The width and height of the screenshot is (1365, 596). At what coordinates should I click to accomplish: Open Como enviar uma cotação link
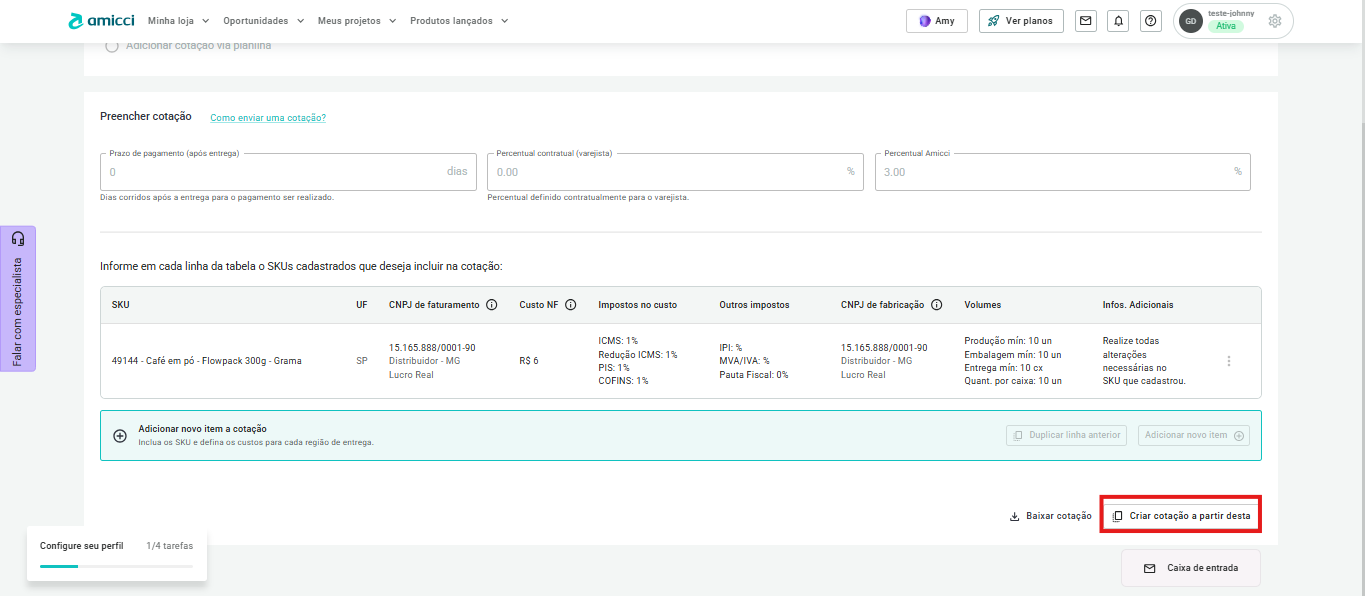click(268, 118)
